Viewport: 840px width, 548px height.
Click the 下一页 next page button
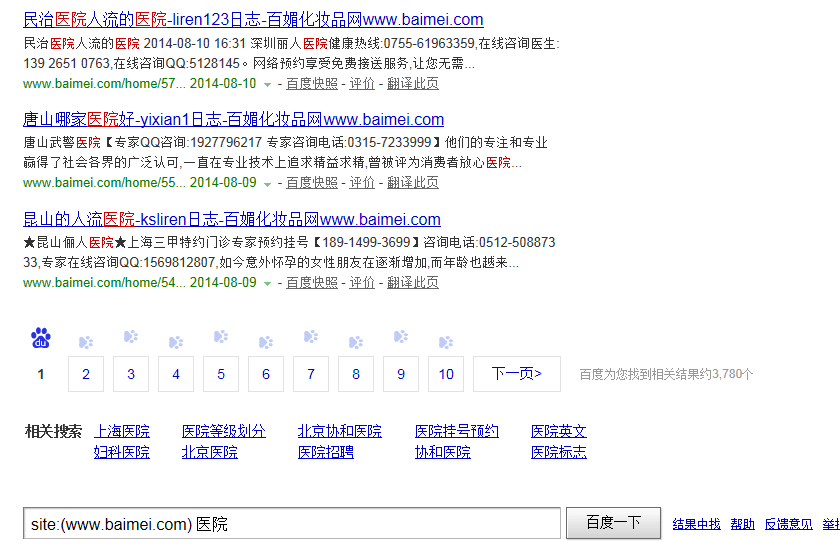coord(517,374)
